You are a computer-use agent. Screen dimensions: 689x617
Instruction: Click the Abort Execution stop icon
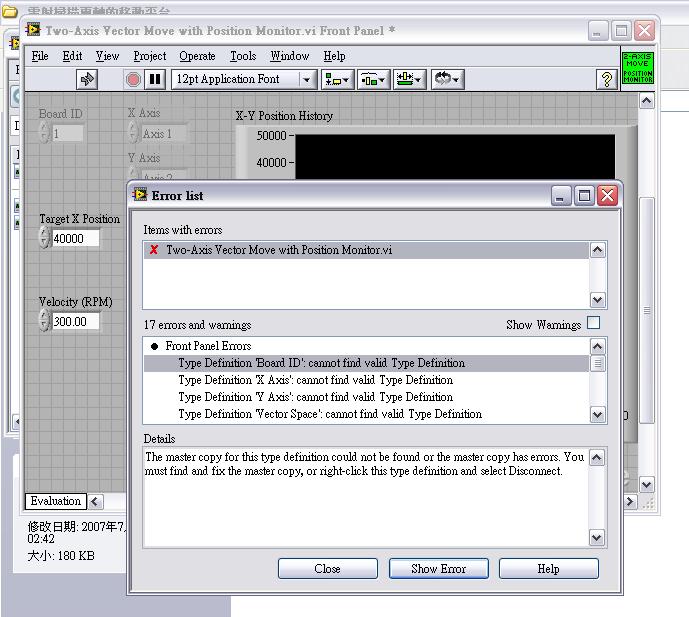[x=133, y=80]
